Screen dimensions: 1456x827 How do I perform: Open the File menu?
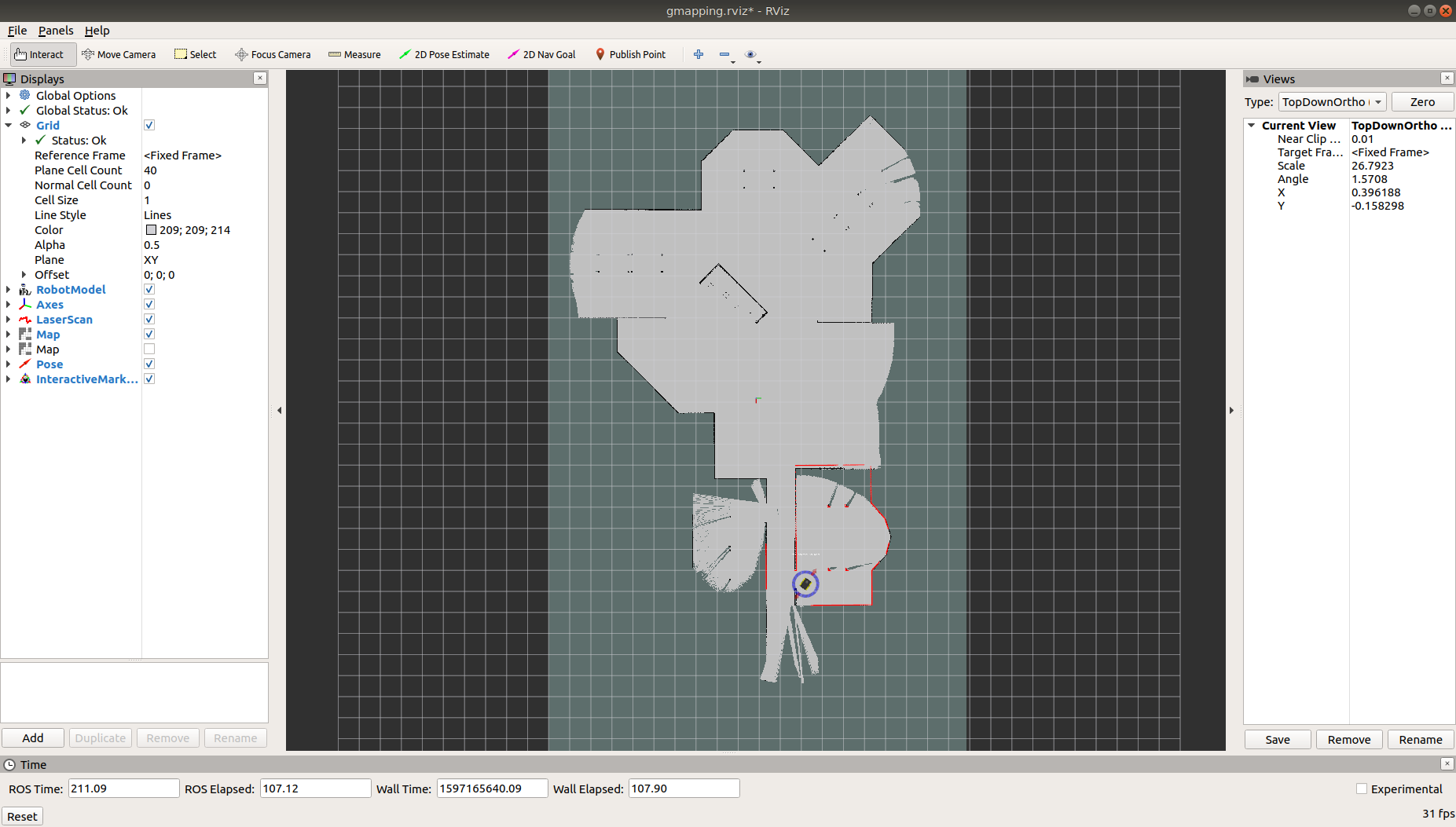click(17, 31)
